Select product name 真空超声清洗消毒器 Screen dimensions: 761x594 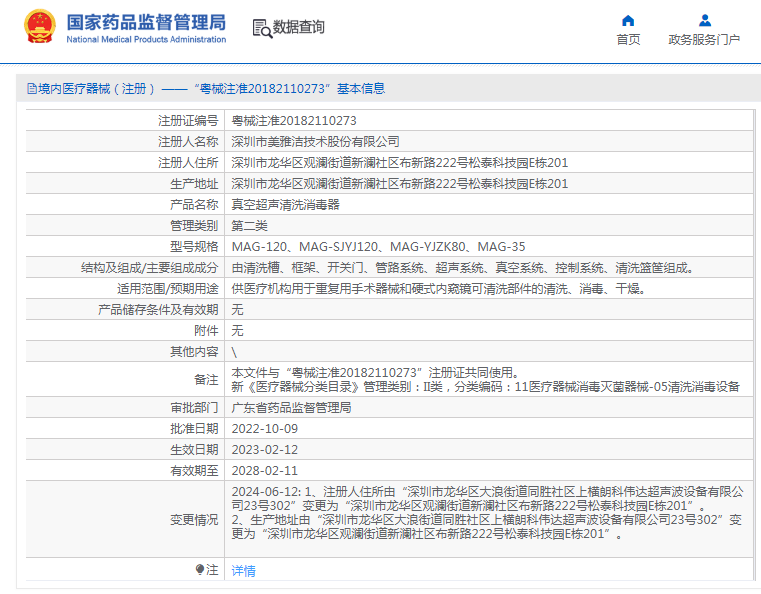pos(285,204)
